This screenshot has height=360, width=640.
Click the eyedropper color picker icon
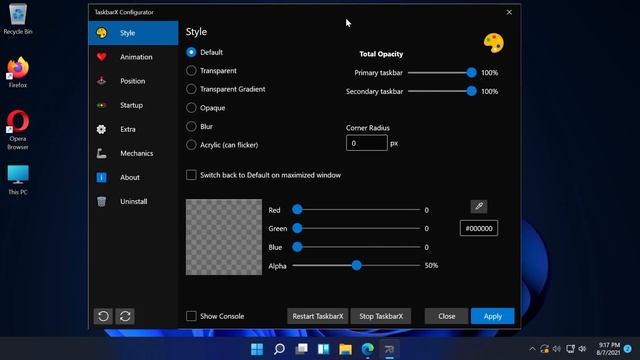tap(479, 207)
